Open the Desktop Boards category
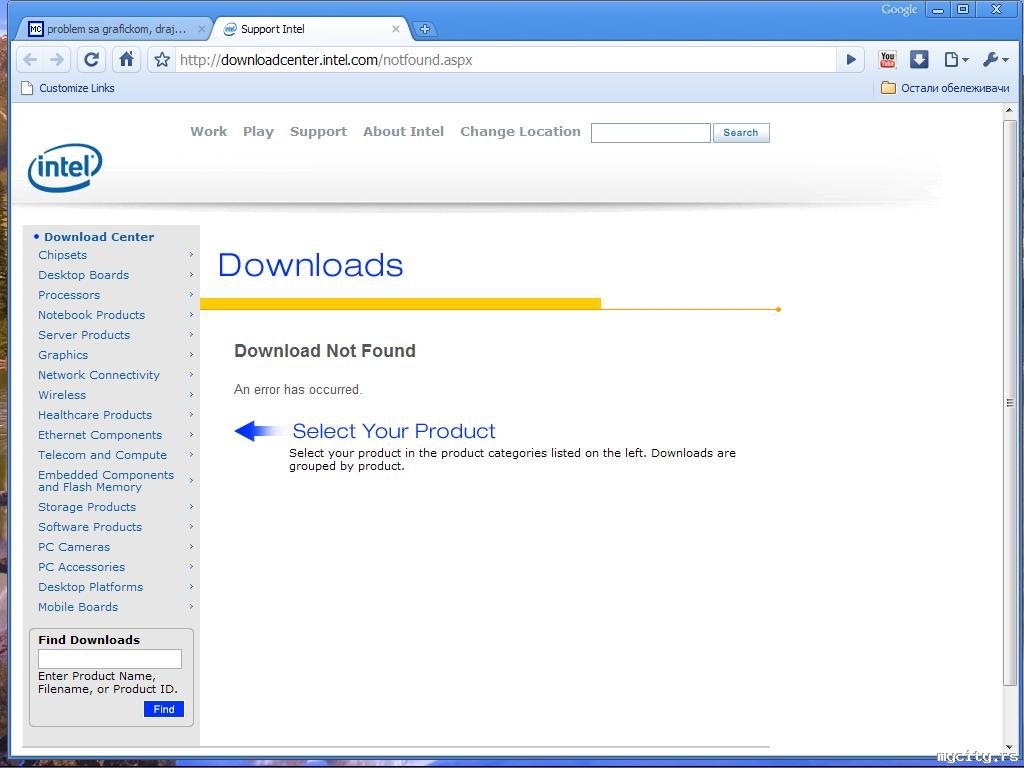This screenshot has height=768, width=1024. tap(84, 275)
